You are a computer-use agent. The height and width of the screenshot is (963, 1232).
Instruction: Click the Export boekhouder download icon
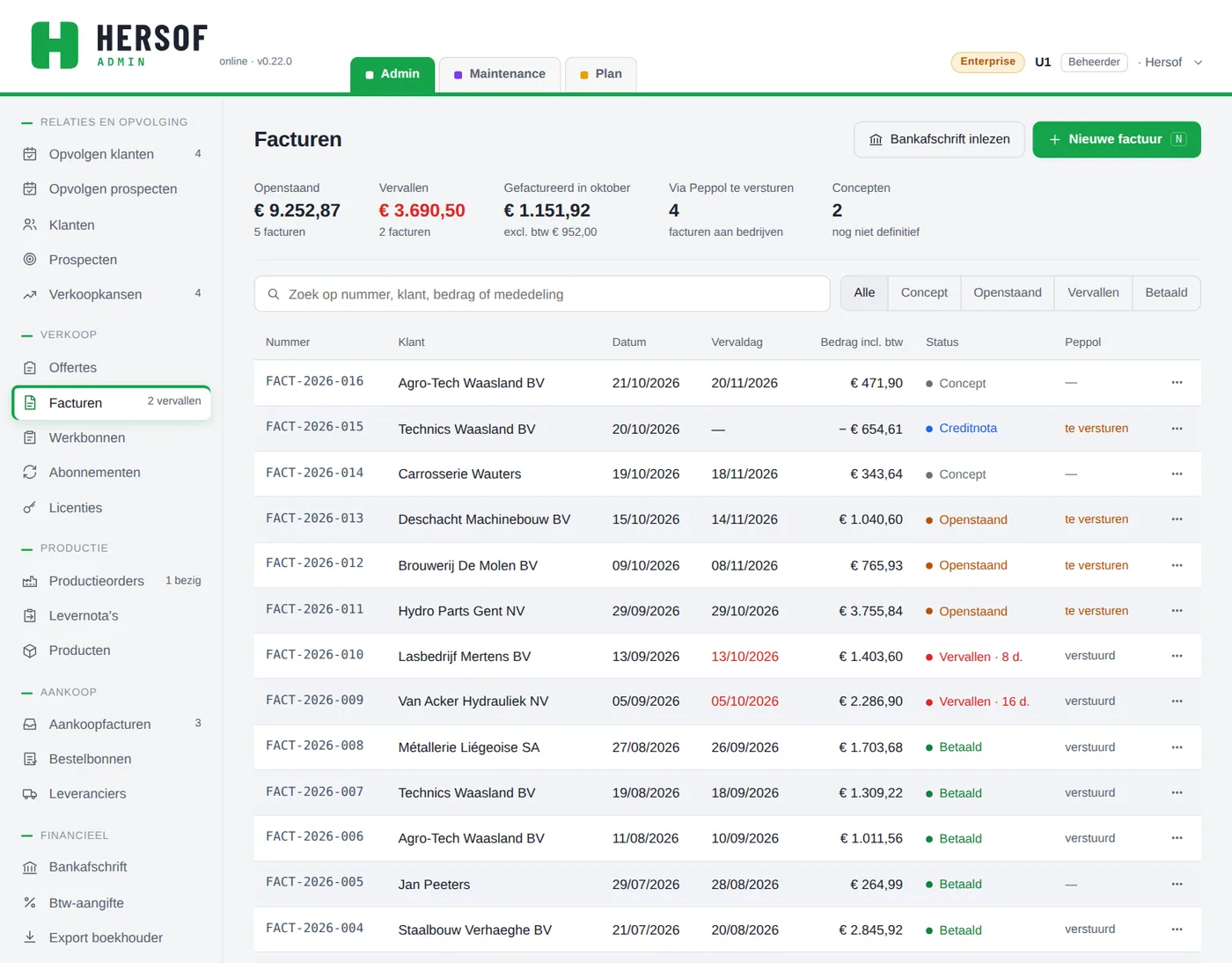(x=30, y=937)
